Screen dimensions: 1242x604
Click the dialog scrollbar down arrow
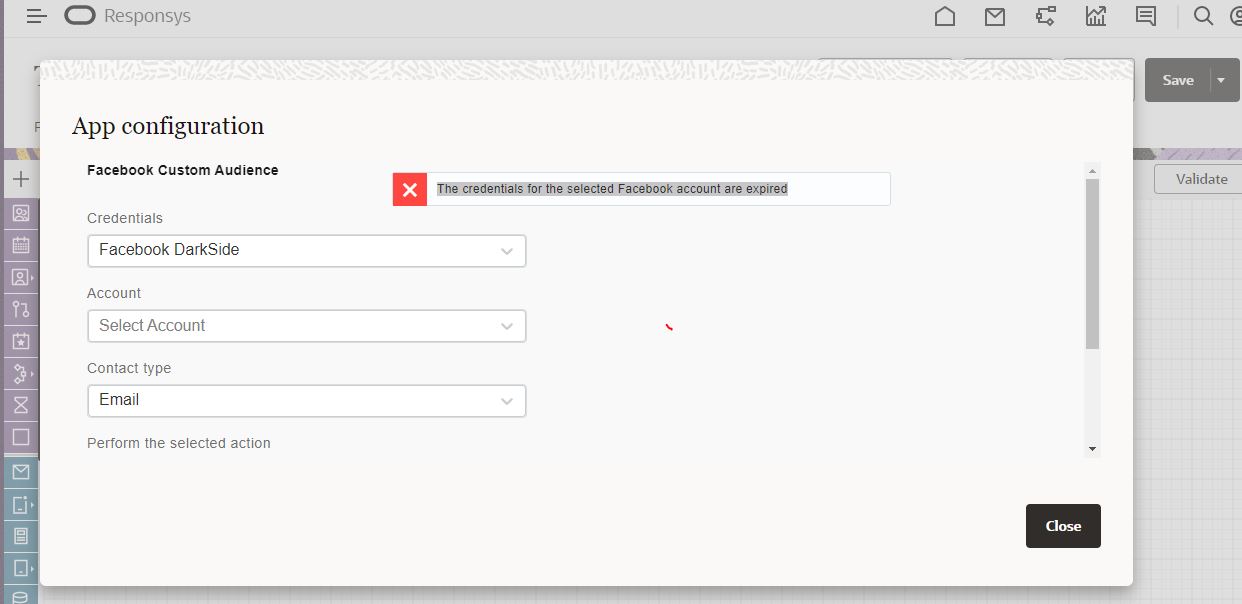pos(1092,450)
